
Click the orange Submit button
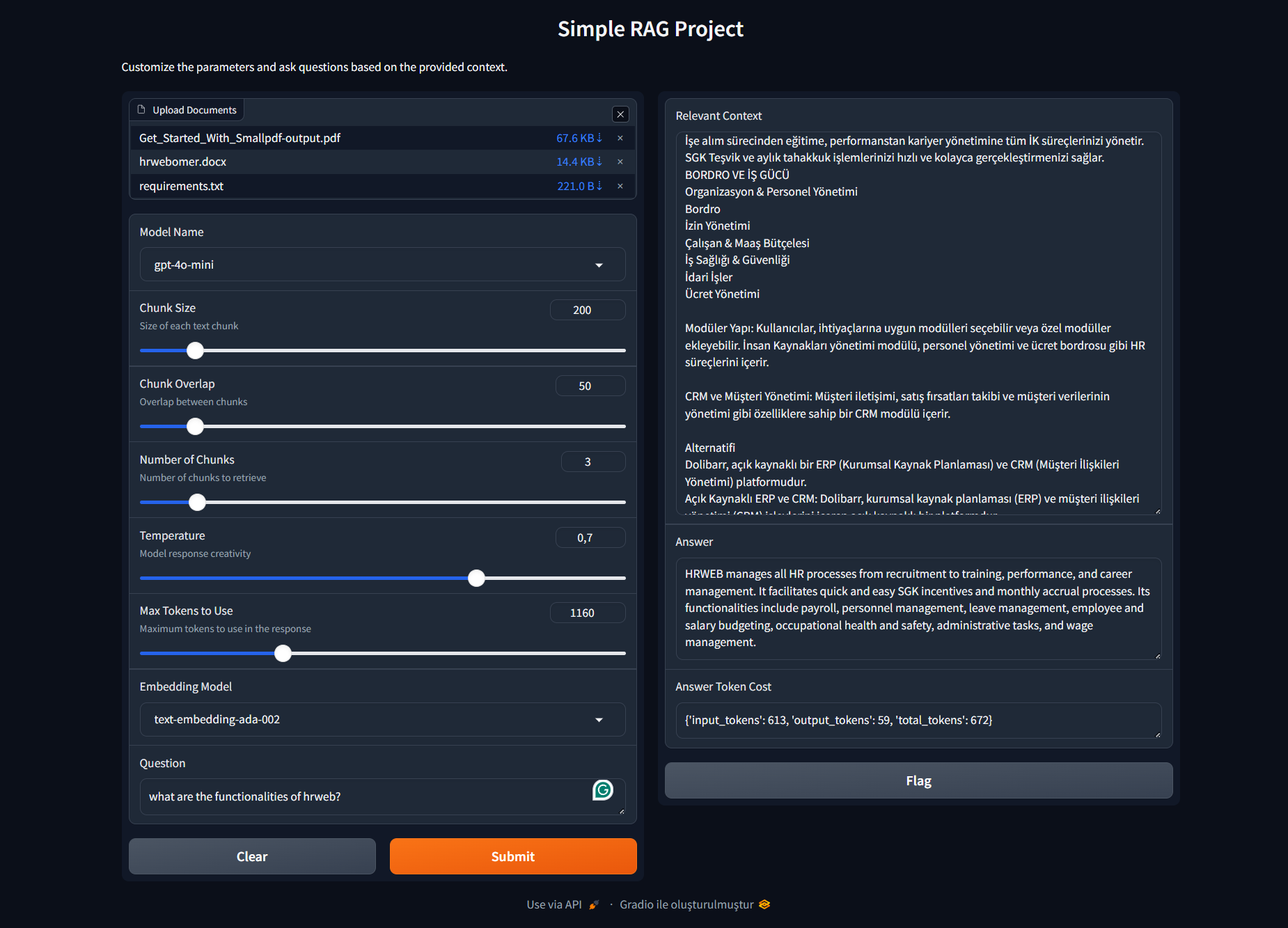pos(513,856)
